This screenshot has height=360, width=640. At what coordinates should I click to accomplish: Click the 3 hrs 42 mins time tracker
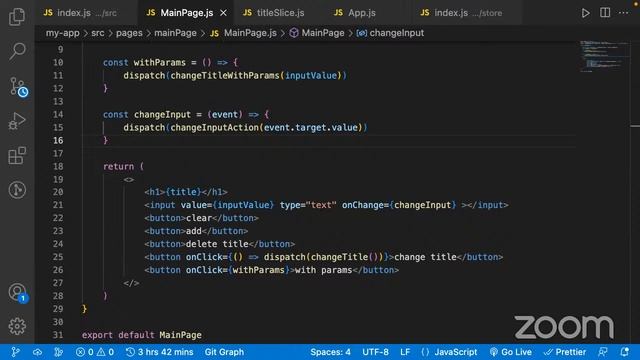click(x=160, y=352)
